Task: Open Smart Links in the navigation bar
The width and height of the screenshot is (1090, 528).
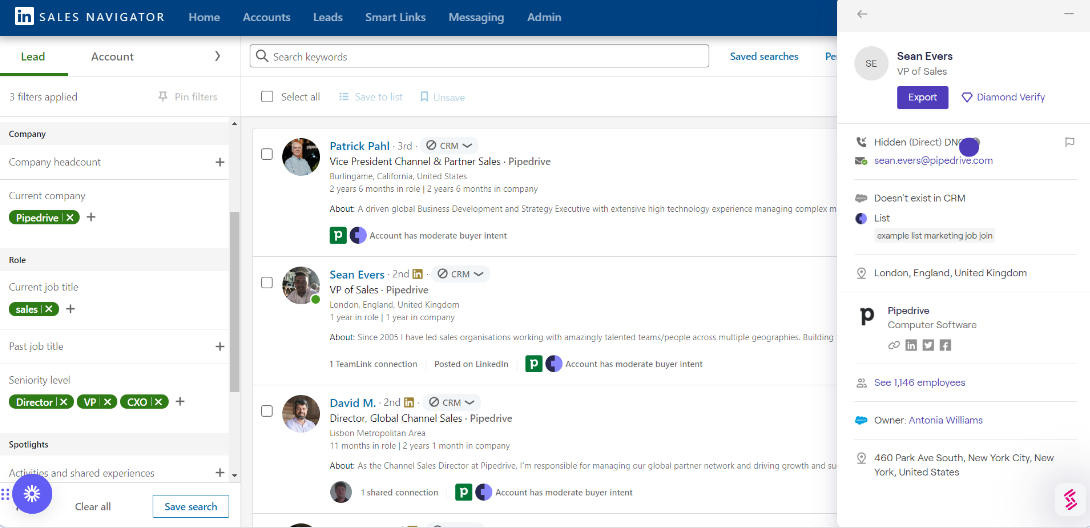Action: point(396,17)
